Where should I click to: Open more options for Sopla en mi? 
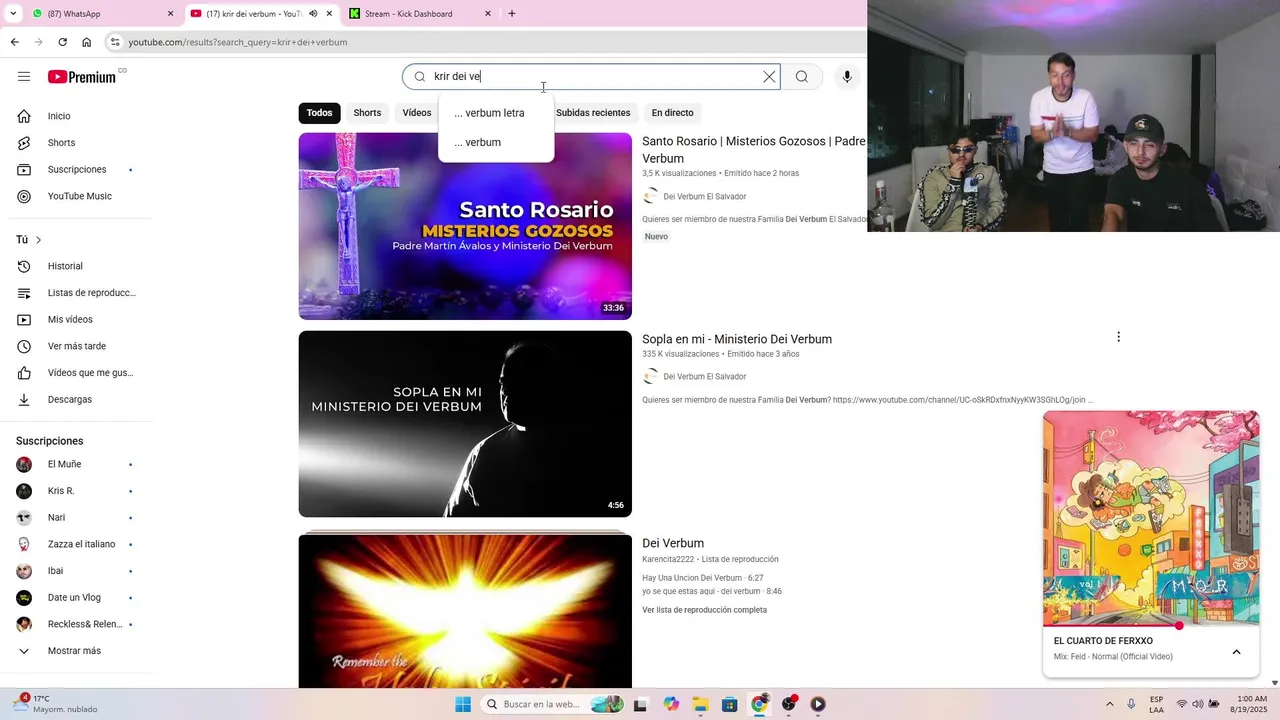pos(1118,337)
